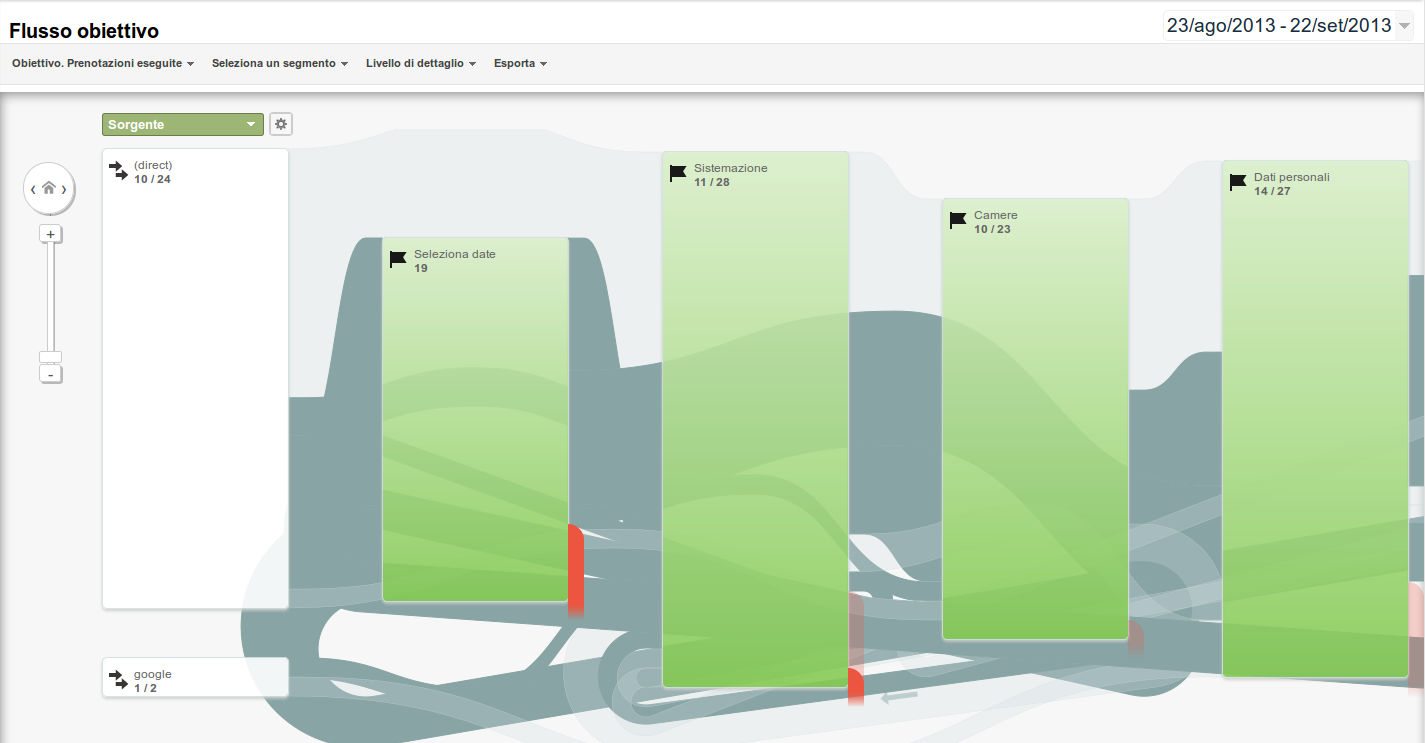Click the minus zoom-out button
The width and height of the screenshot is (1425, 743).
tap(51, 374)
